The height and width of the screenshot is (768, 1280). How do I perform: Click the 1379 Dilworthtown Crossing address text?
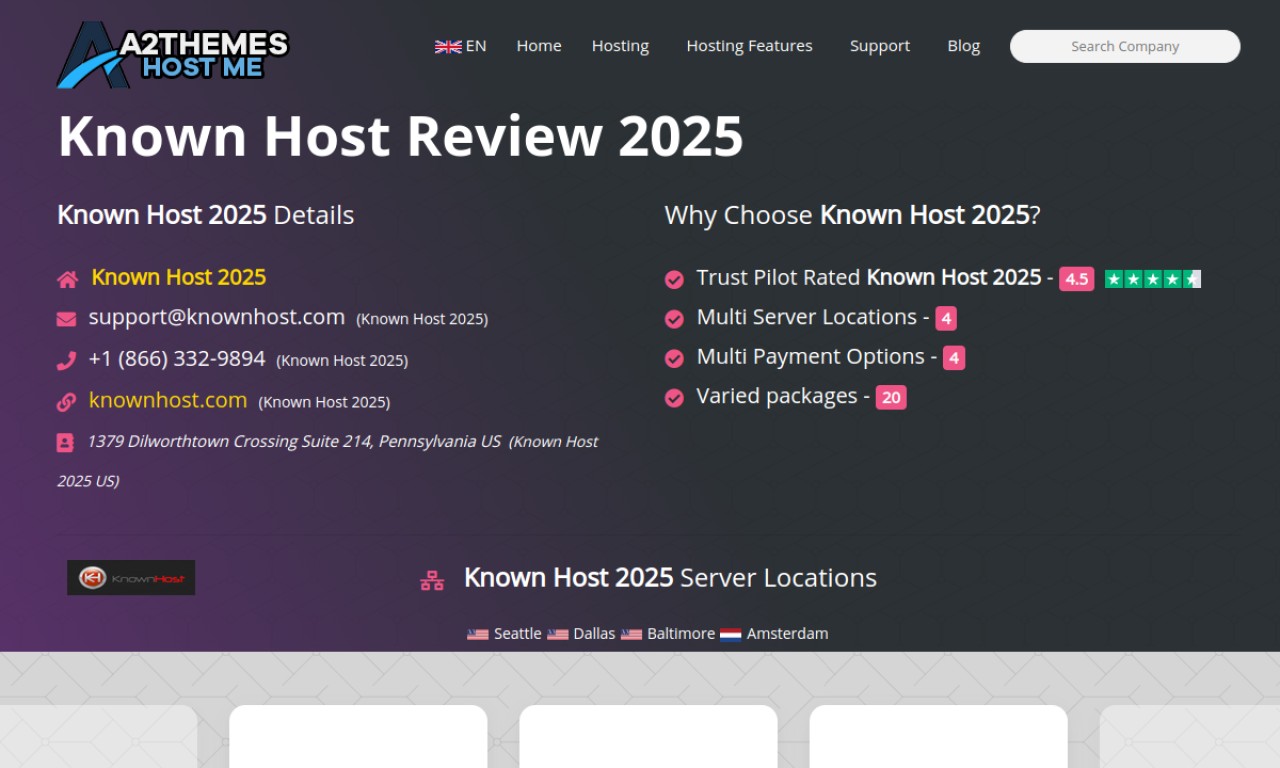[x=294, y=441]
